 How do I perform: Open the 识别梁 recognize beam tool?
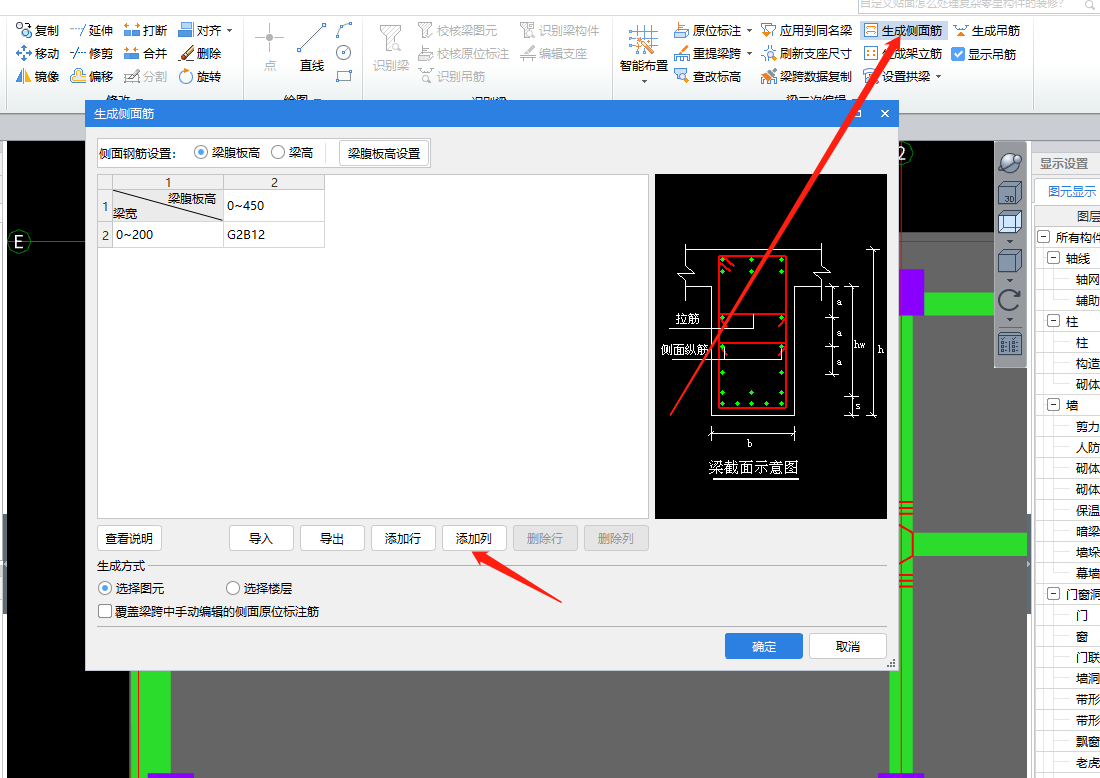tap(391, 47)
